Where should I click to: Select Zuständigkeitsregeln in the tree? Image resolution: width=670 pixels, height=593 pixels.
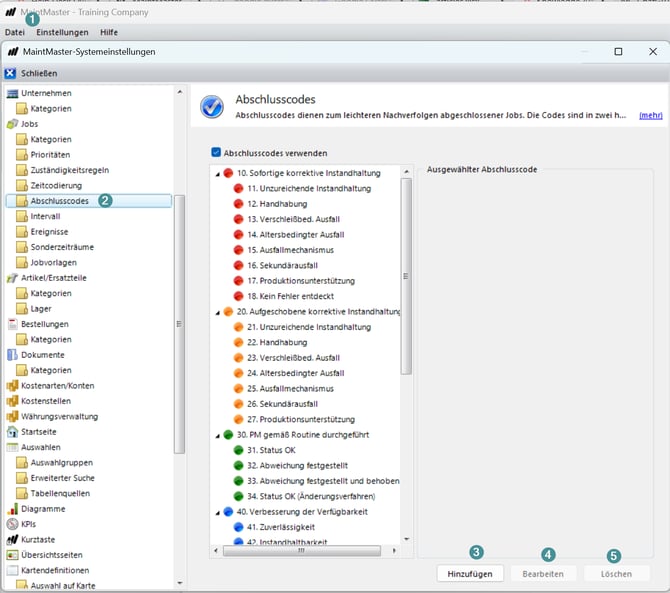(x=70, y=170)
